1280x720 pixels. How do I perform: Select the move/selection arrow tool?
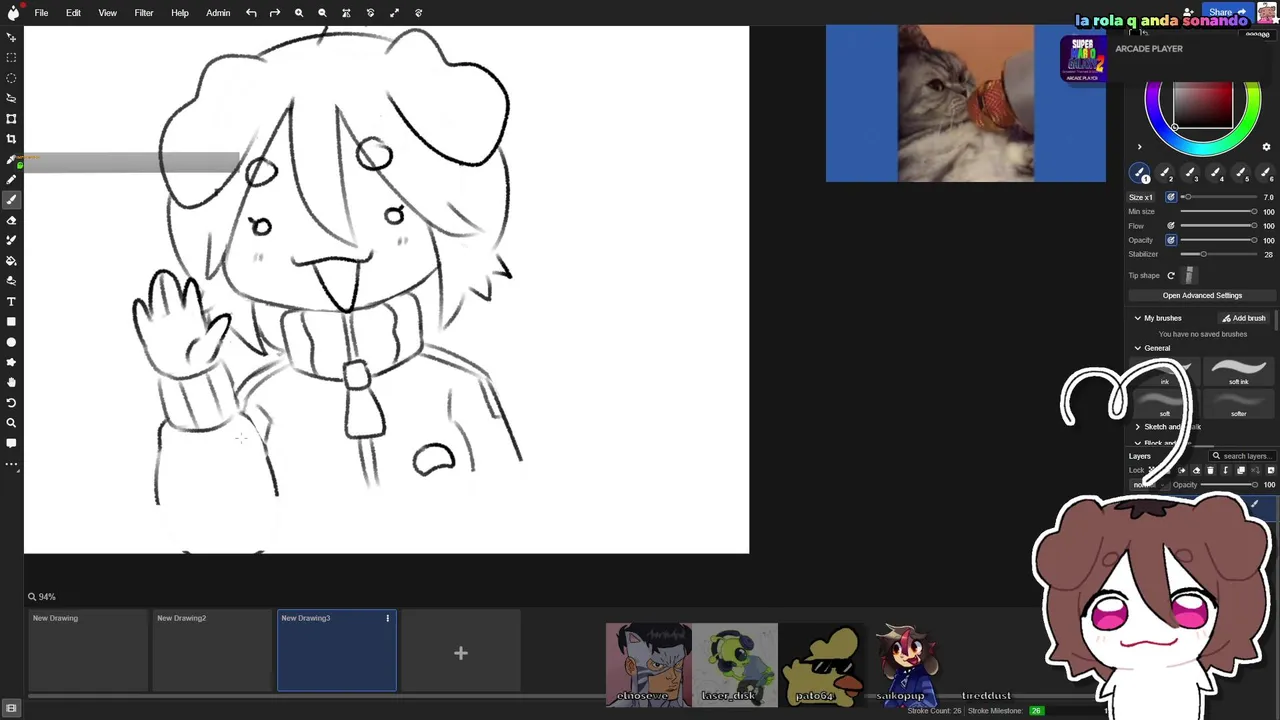pyautogui.click(x=11, y=37)
